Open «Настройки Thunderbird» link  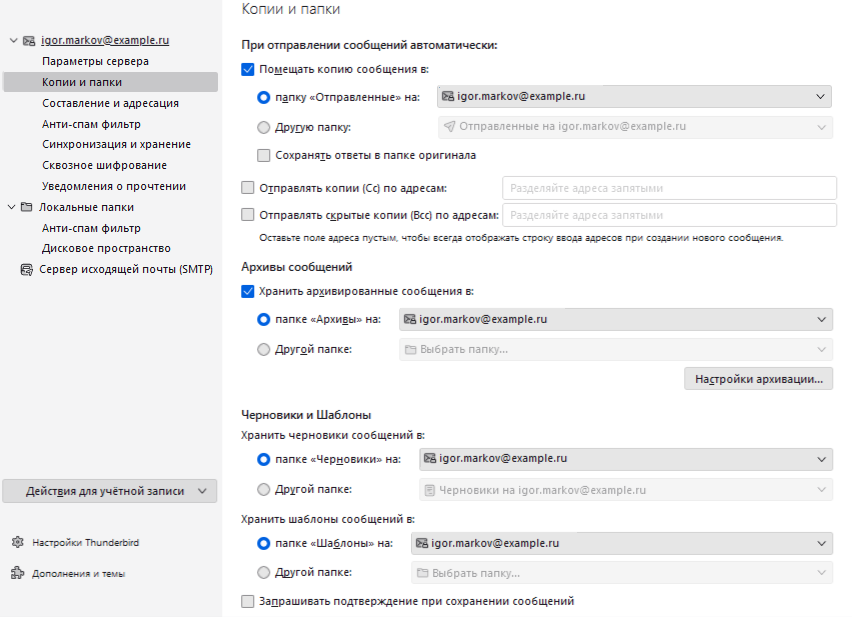(x=86, y=542)
